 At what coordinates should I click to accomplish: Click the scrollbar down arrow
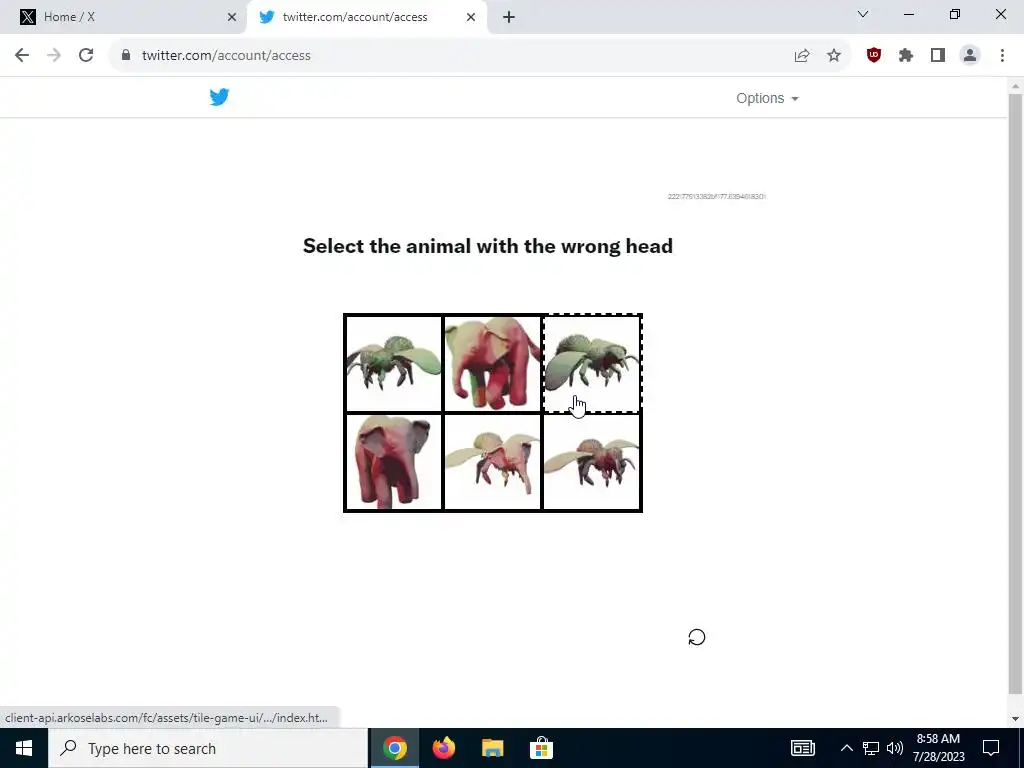point(1015,719)
